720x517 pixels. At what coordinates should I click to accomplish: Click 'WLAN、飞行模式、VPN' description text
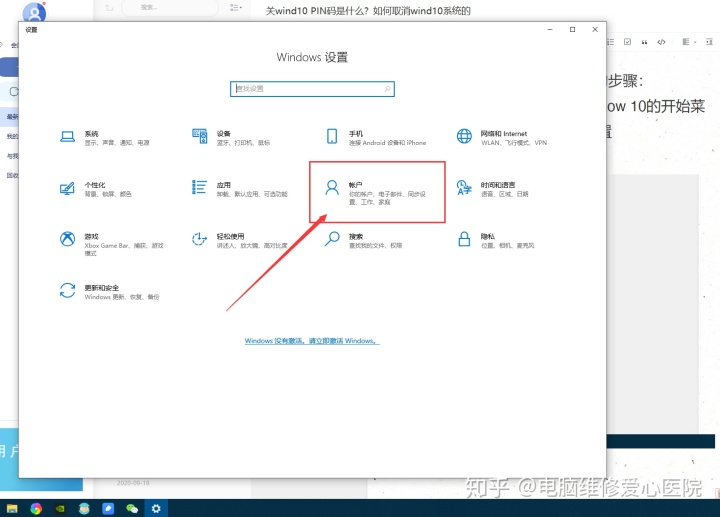(514, 143)
